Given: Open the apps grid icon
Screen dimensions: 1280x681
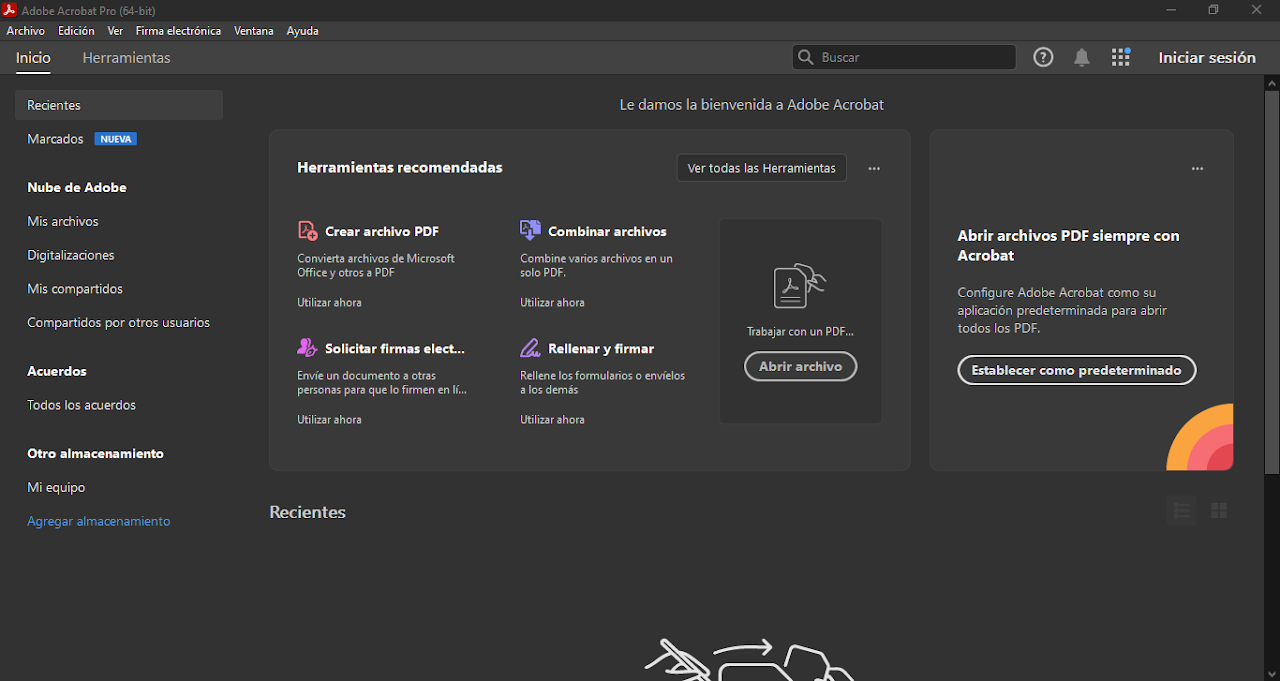Looking at the screenshot, I should coord(1121,58).
